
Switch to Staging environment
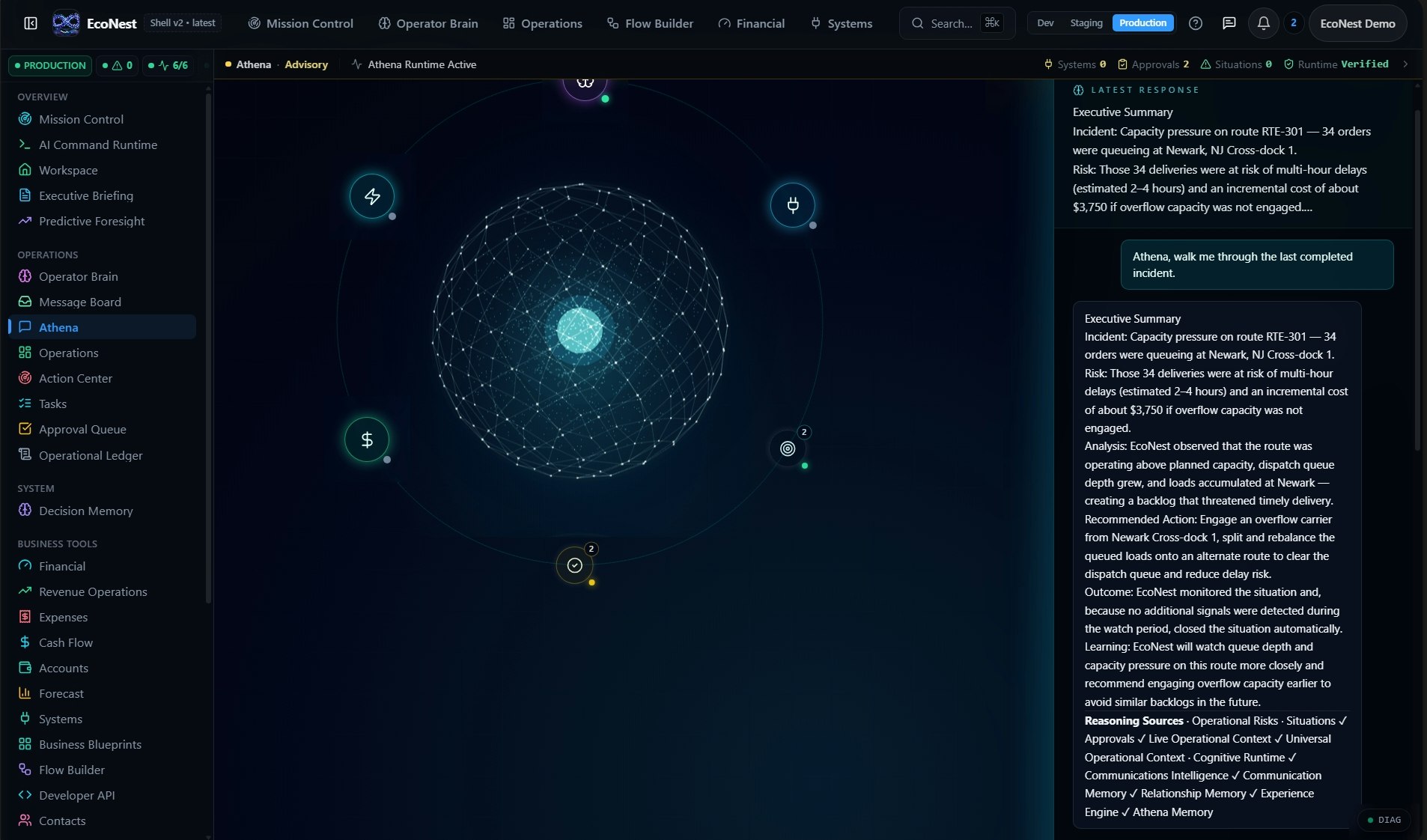coord(1086,23)
